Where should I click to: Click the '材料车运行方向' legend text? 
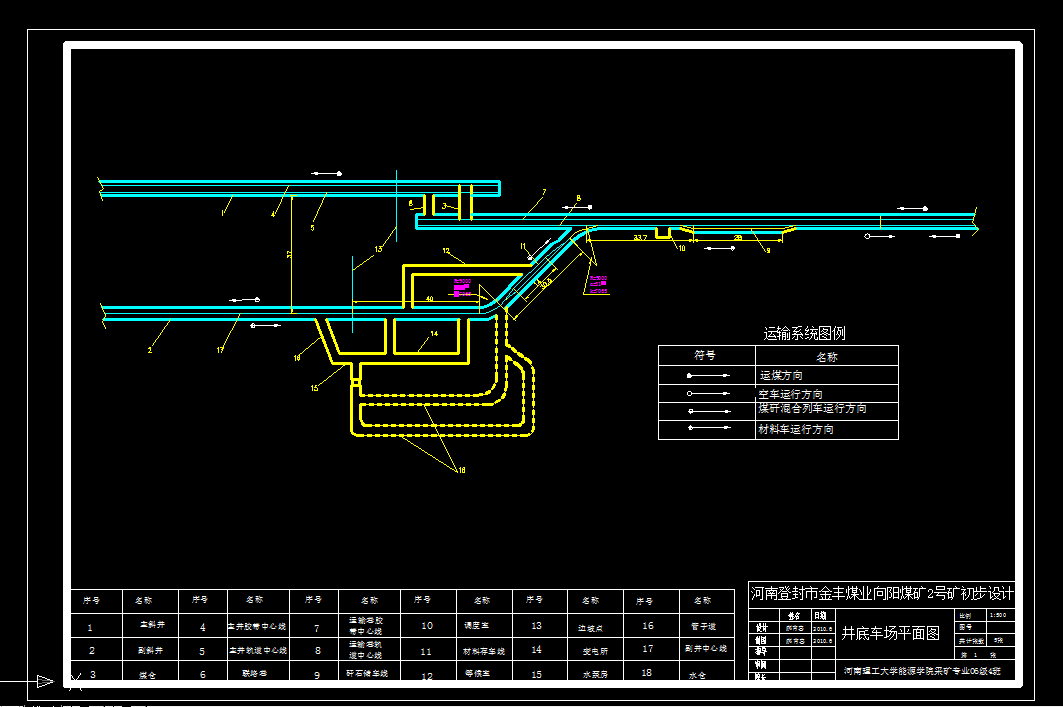coord(796,429)
